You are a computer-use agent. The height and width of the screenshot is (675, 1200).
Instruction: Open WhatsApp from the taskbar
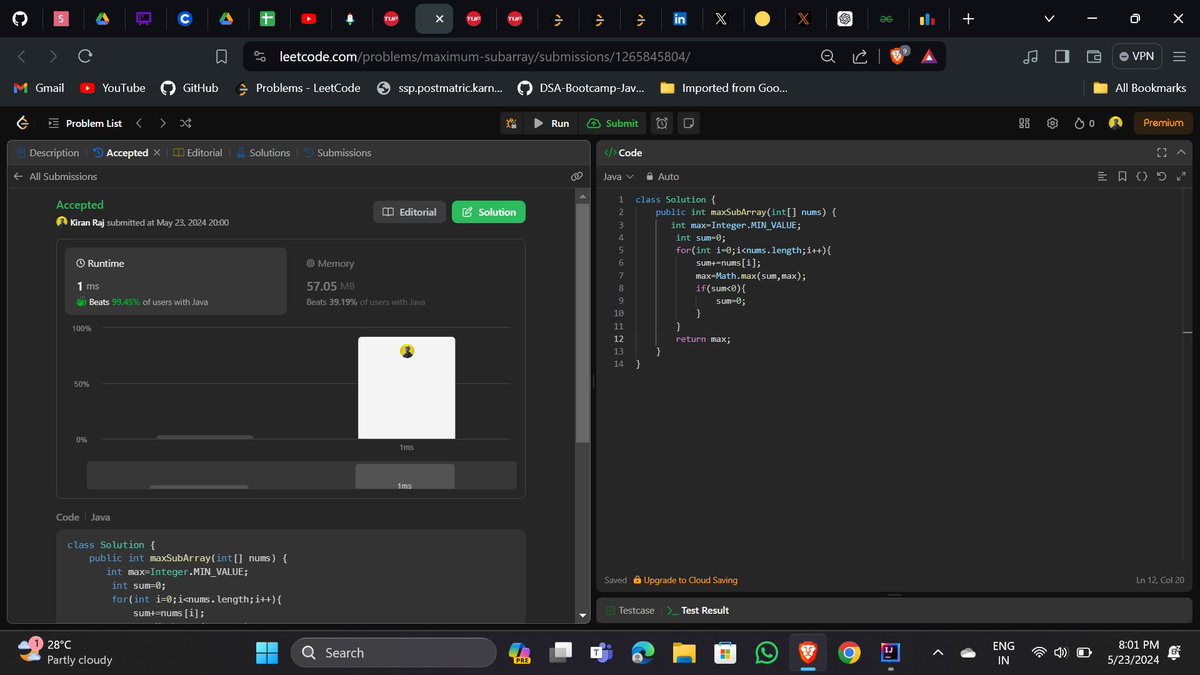pyautogui.click(x=765, y=653)
